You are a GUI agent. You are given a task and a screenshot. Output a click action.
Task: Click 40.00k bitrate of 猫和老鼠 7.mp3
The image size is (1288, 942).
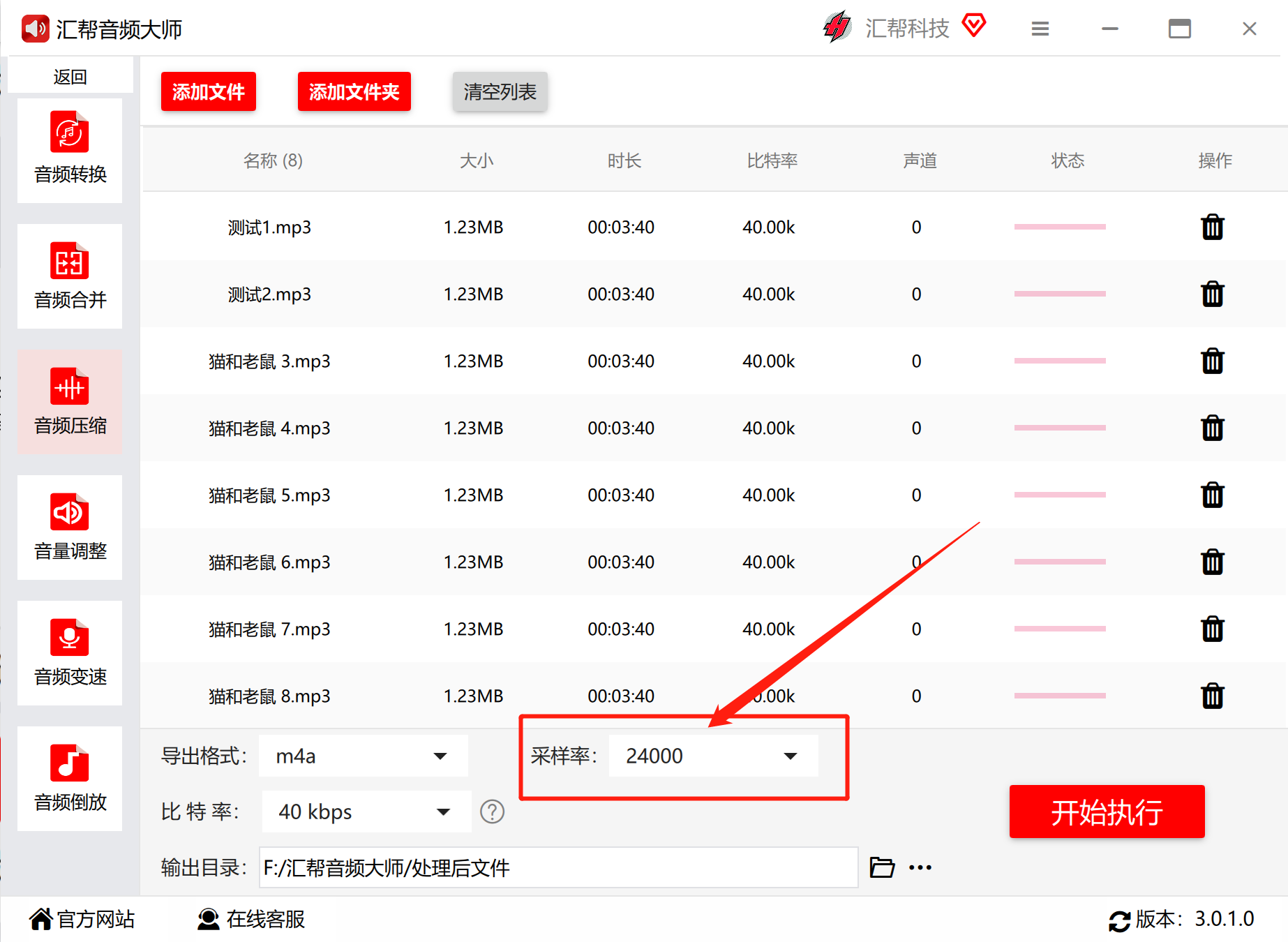pos(769,629)
